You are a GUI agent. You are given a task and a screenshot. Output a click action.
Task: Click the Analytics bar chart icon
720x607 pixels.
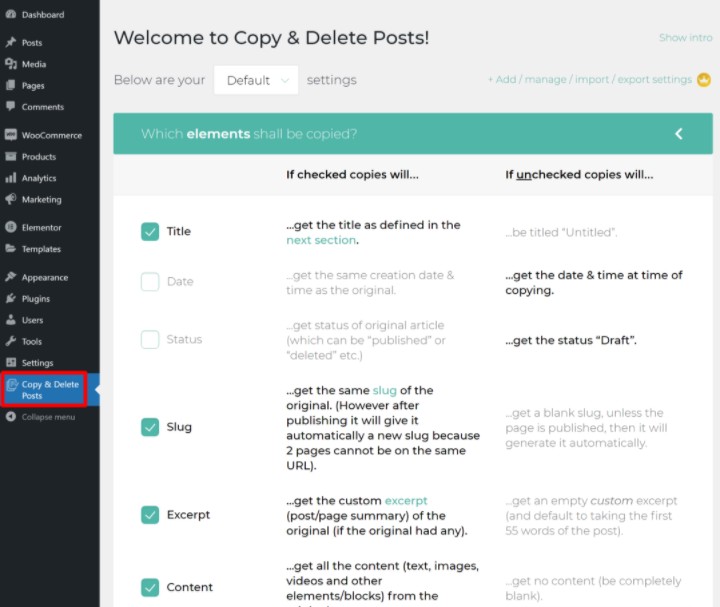[x=10, y=178]
